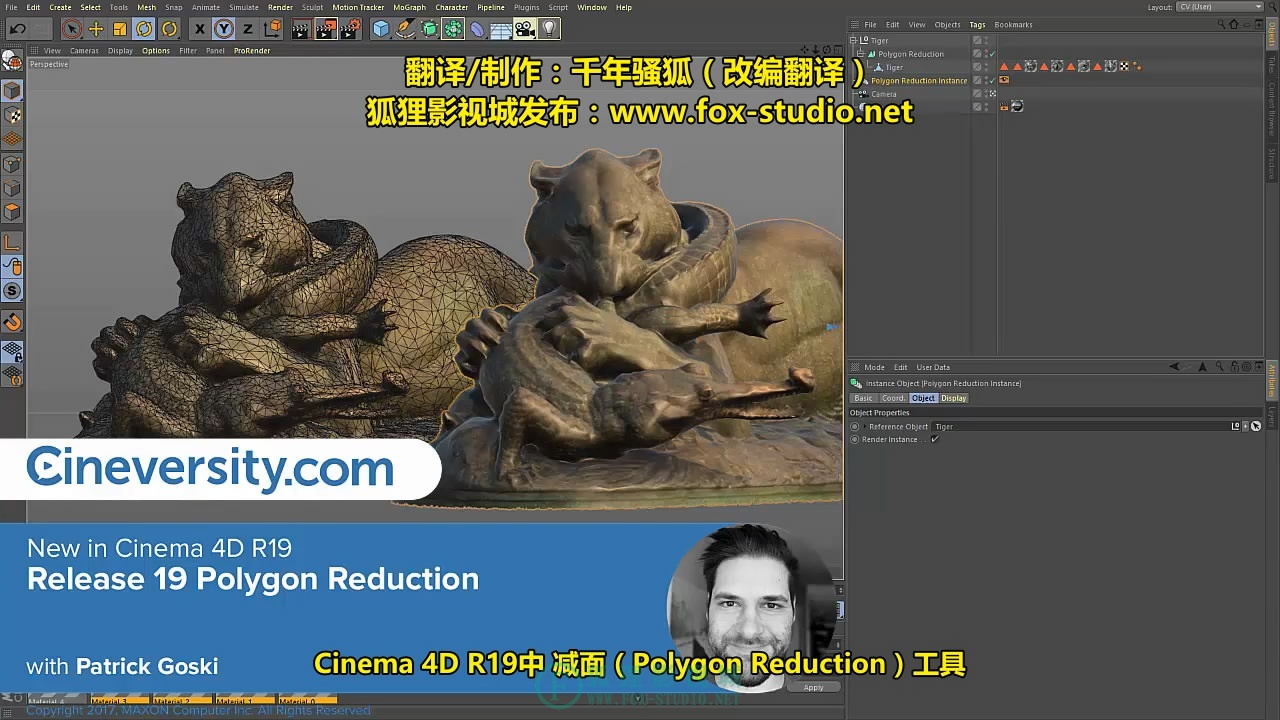Click the Undo arrow in the toolbar
The image size is (1280, 720).
point(17,29)
